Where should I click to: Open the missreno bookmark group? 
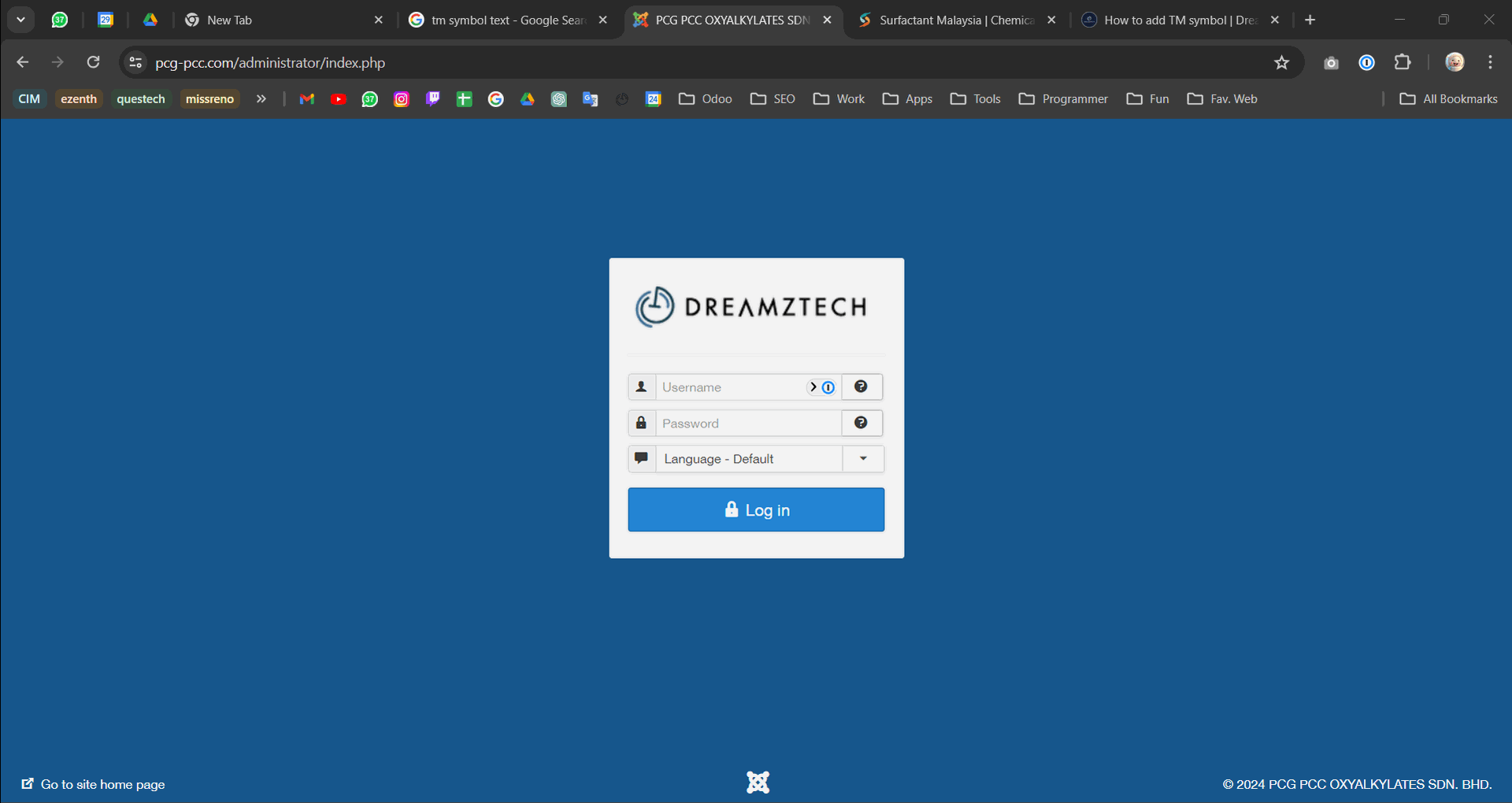click(209, 98)
